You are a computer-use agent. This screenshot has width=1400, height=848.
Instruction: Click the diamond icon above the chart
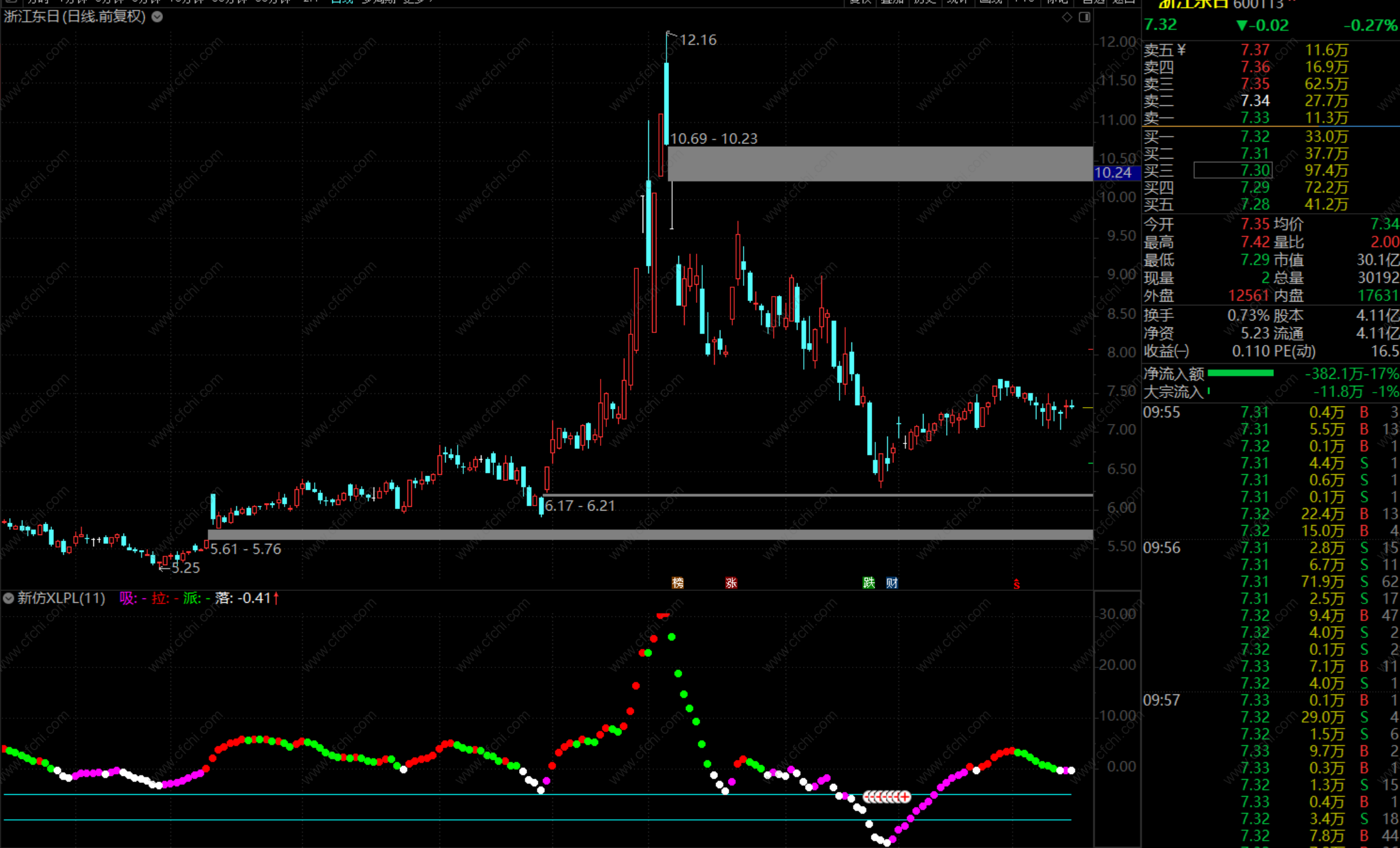[x=1067, y=18]
